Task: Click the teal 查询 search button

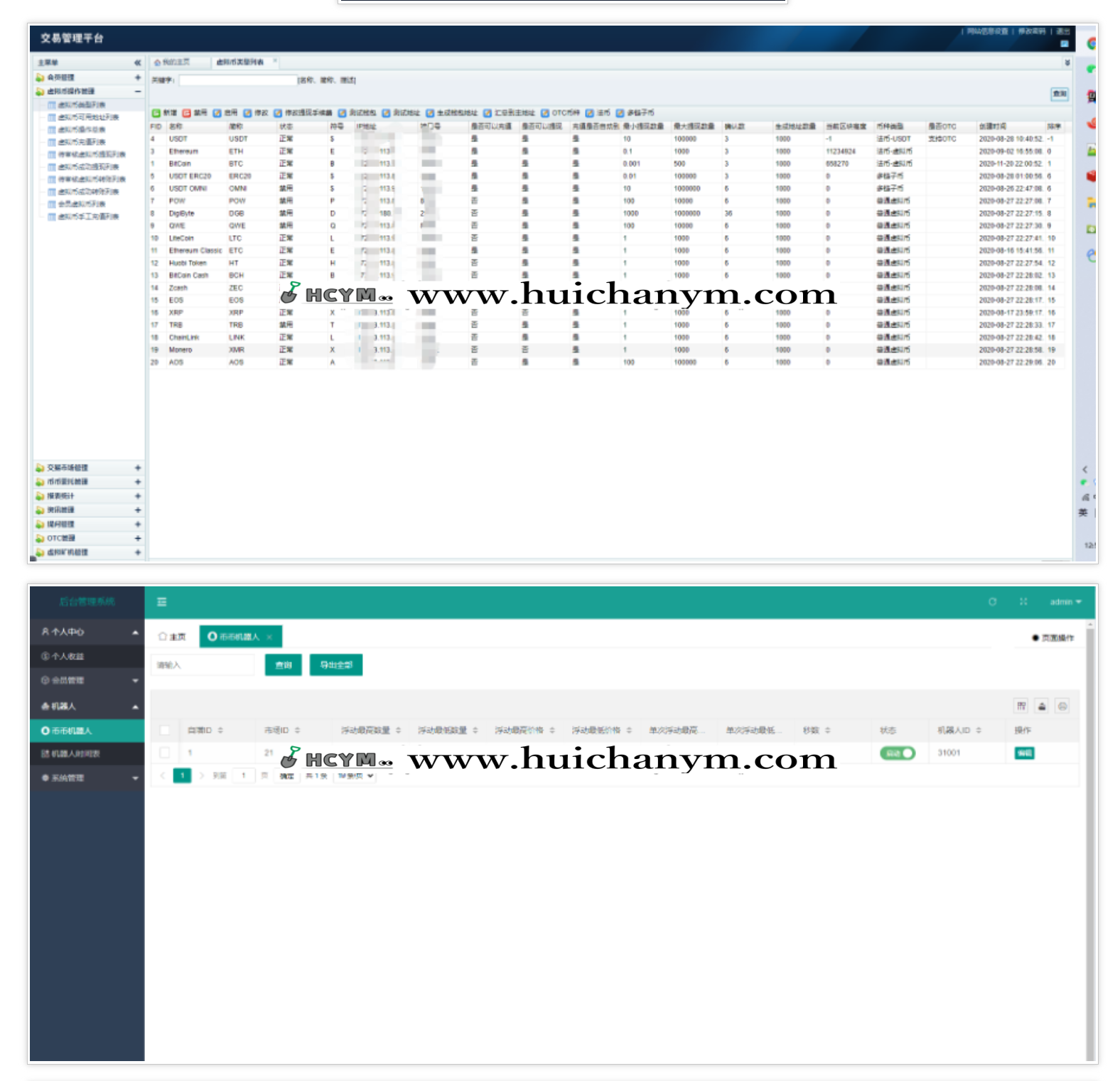Action: 283,665
